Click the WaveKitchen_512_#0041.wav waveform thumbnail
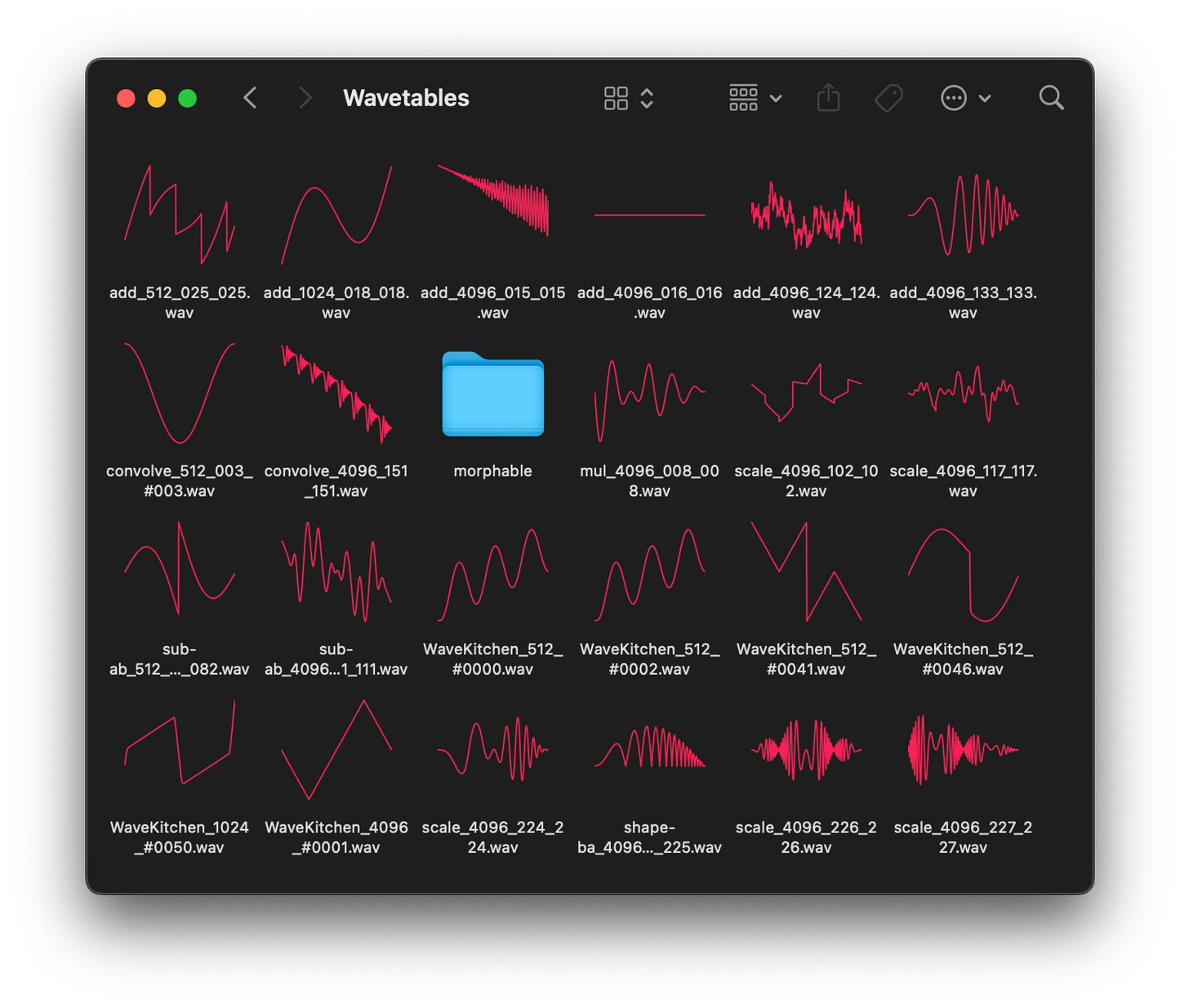 [806, 572]
